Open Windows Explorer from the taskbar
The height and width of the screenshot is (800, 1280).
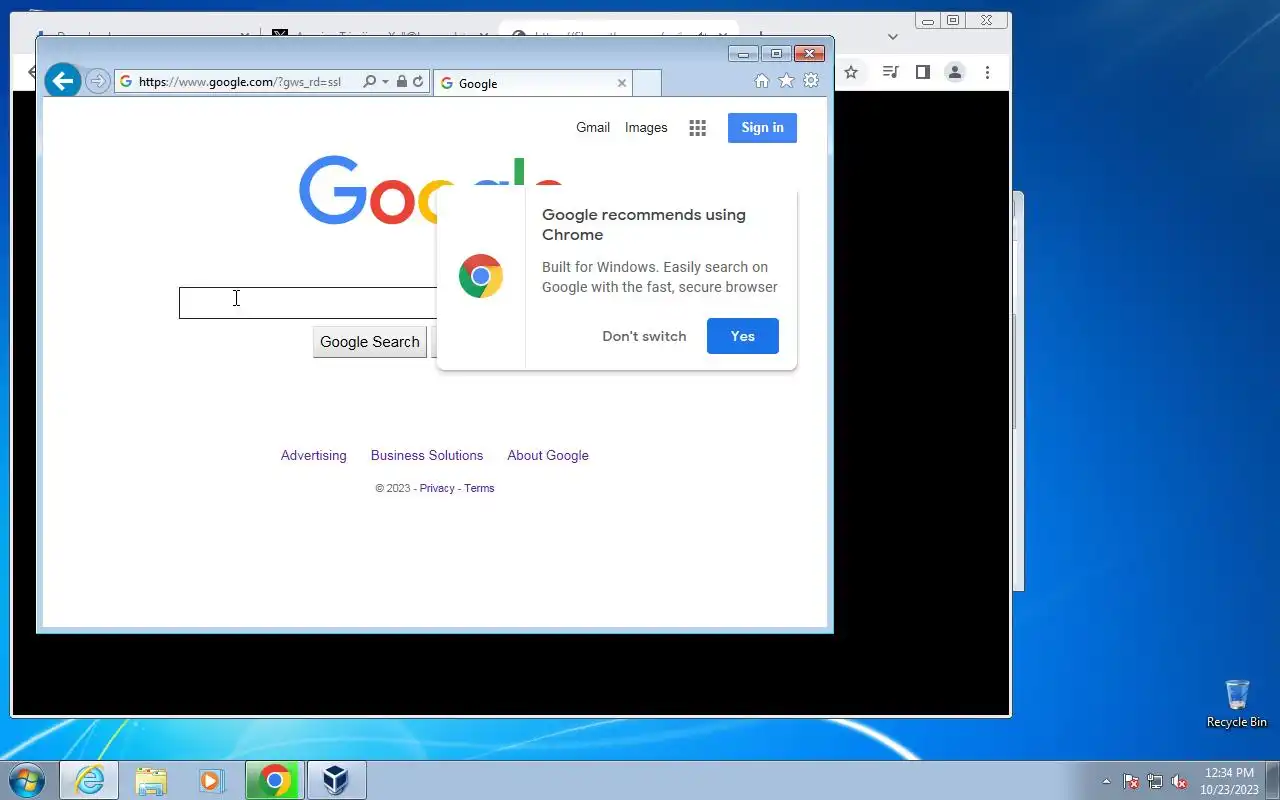pos(151,780)
